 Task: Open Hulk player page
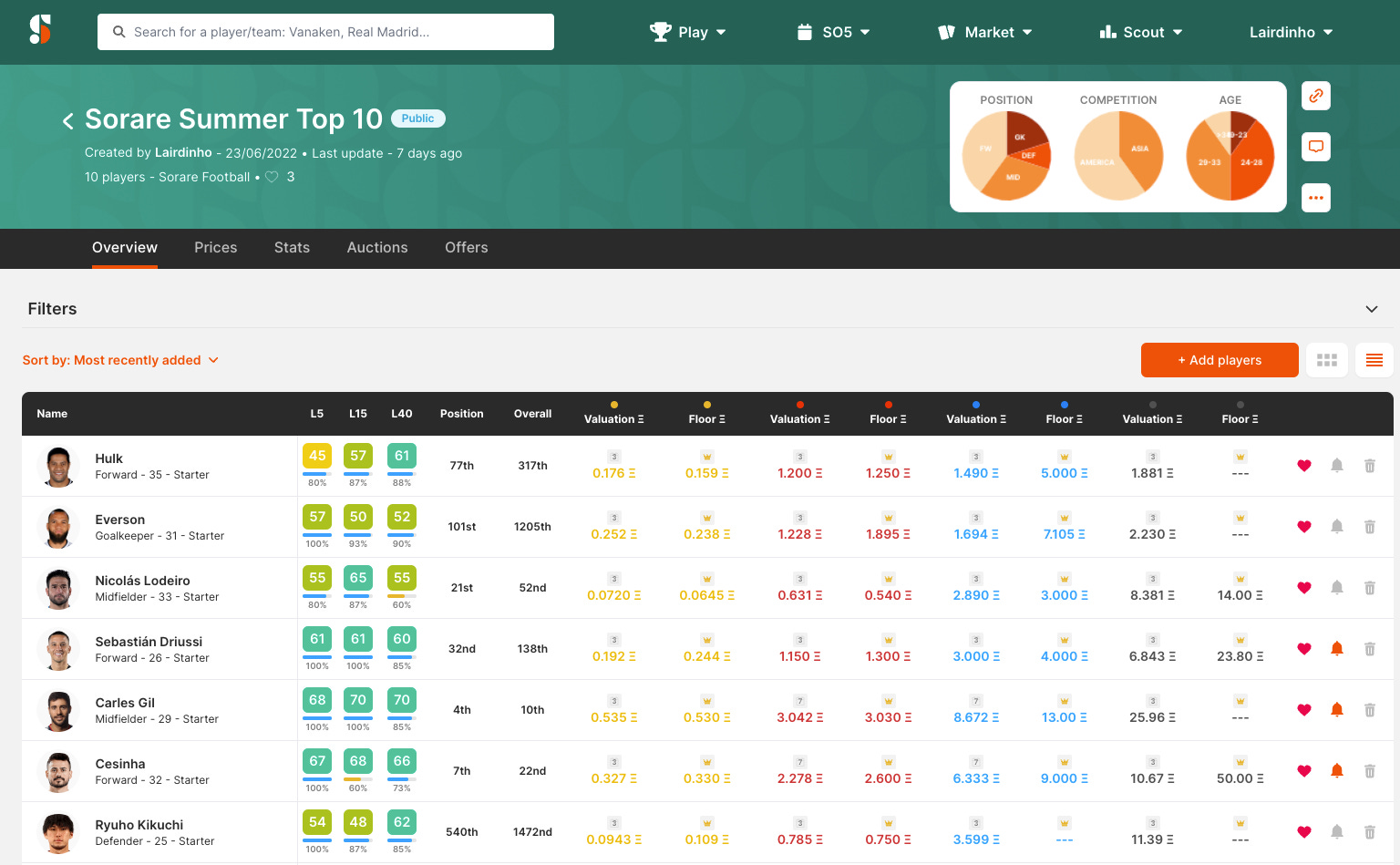(x=108, y=458)
